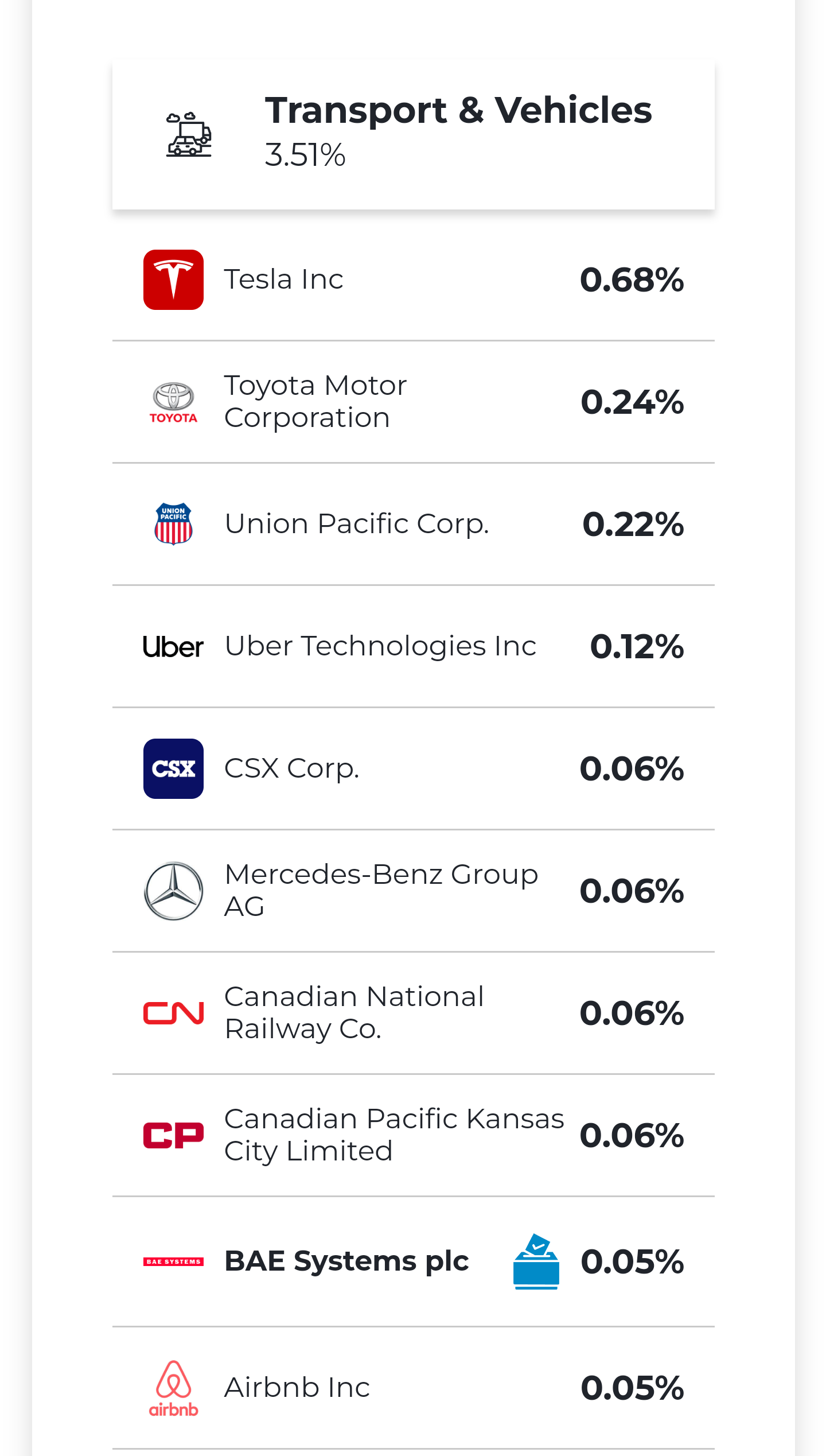Open Canadian Pacific Kansas City Limited
826x1456 pixels.
click(x=393, y=1135)
